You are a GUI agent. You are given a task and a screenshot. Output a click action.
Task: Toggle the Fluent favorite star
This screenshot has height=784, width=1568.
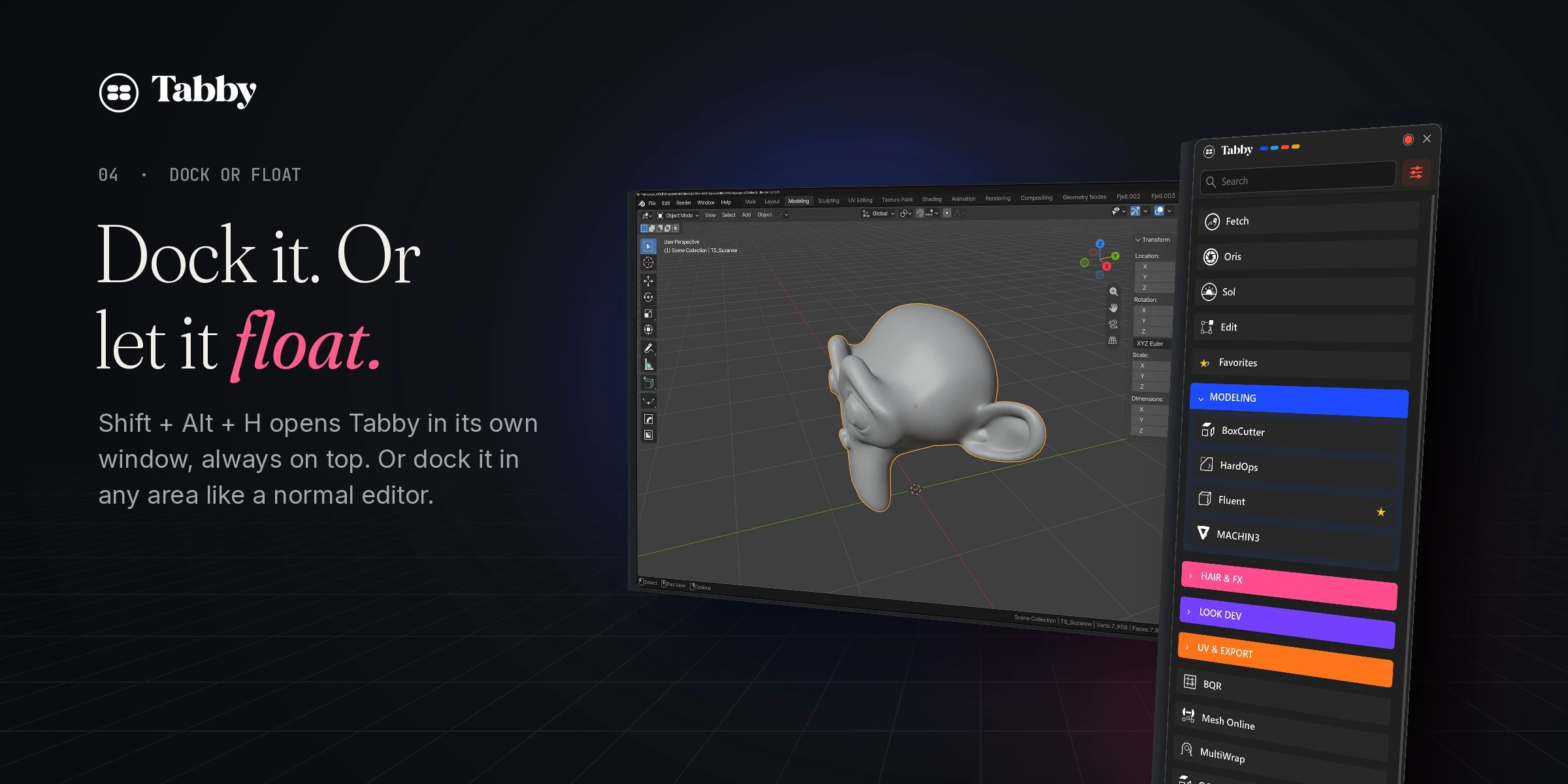point(1380,512)
